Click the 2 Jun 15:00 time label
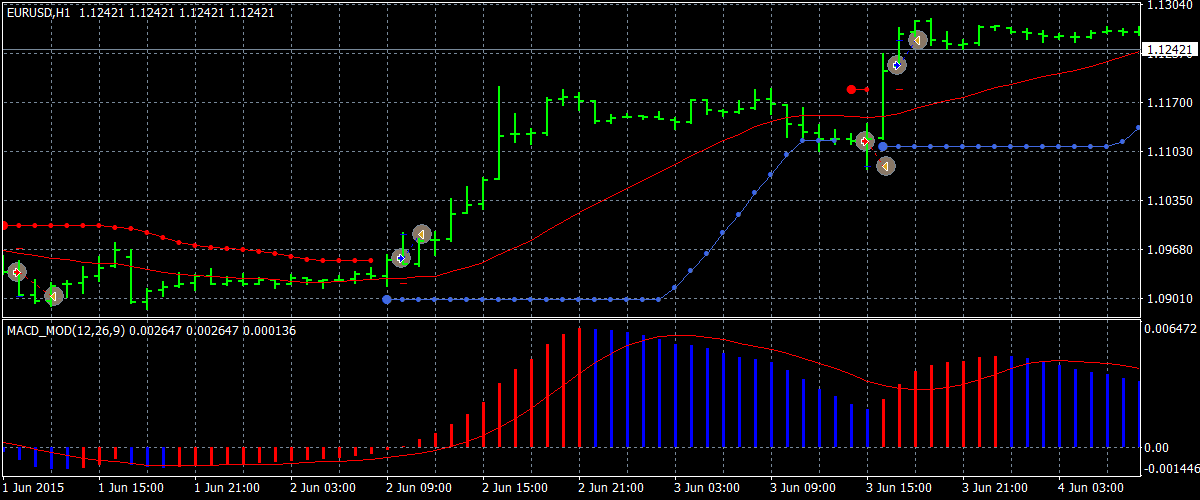This screenshot has height=500, width=1200. (x=516, y=488)
